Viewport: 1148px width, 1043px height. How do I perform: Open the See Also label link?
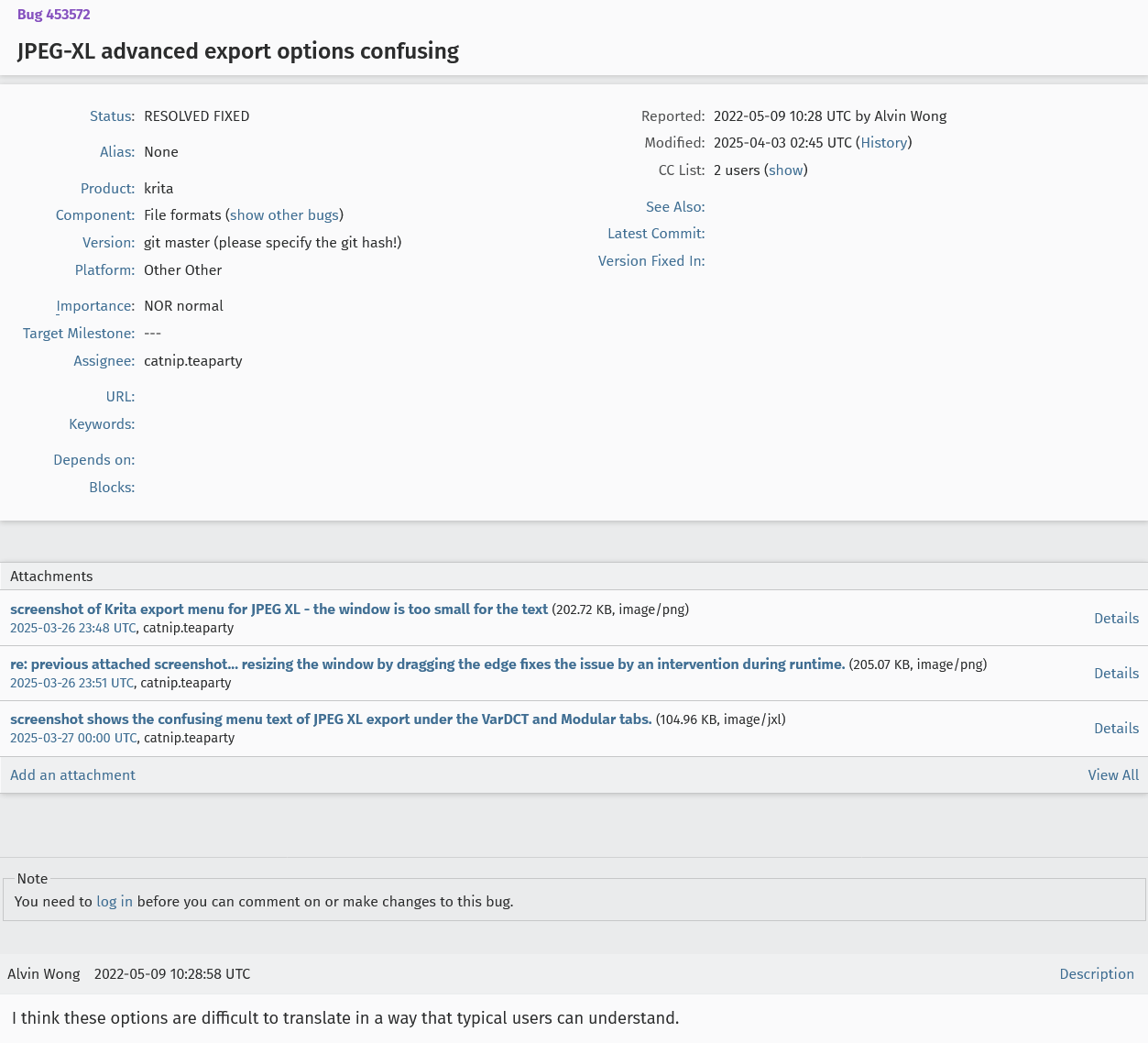click(673, 207)
